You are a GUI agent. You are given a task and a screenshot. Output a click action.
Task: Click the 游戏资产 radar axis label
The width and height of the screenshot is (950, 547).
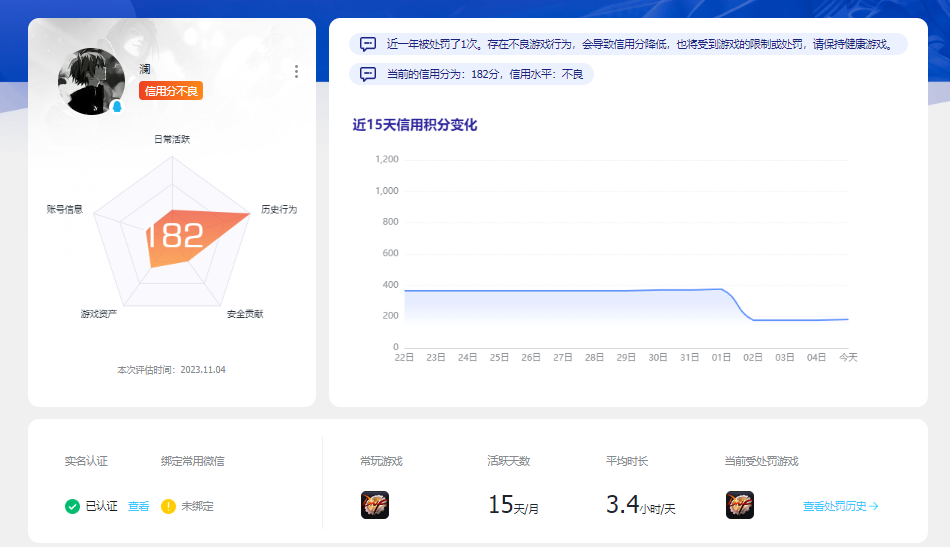pos(99,314)
